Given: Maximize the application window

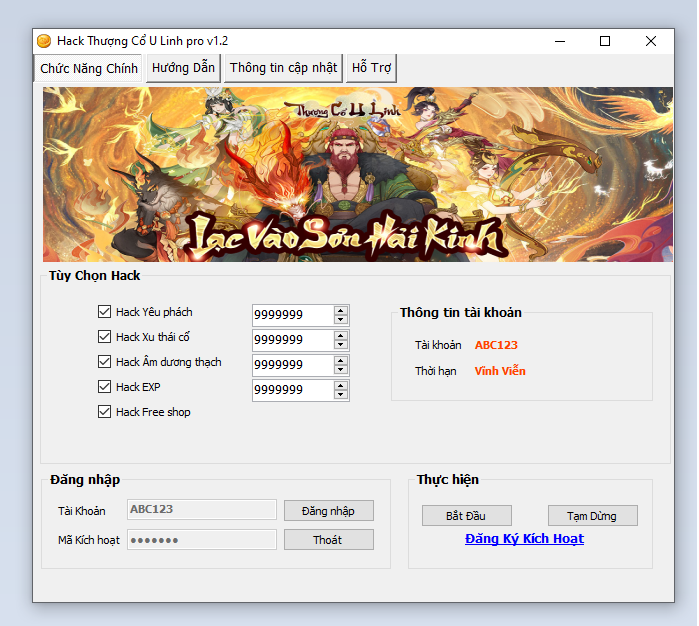Looking at the screenshot, I should tap(604, 41).
